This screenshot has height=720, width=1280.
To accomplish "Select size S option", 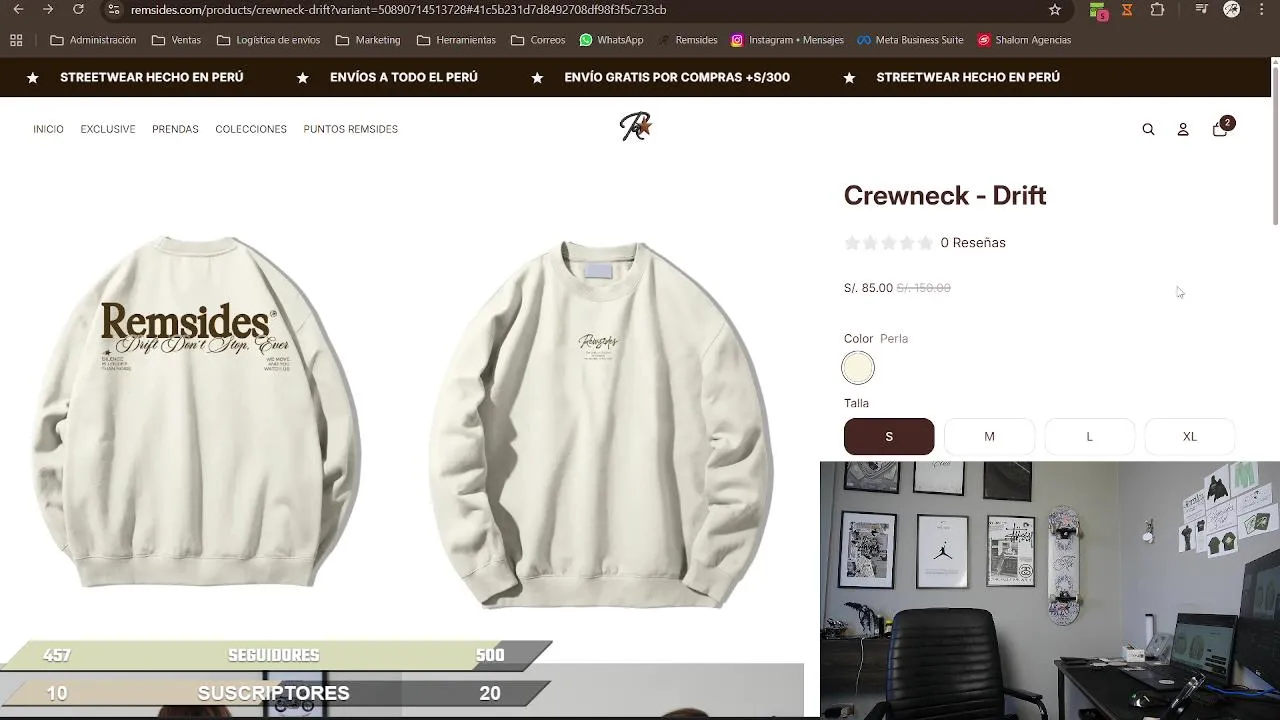I will (x=889, y=436).
